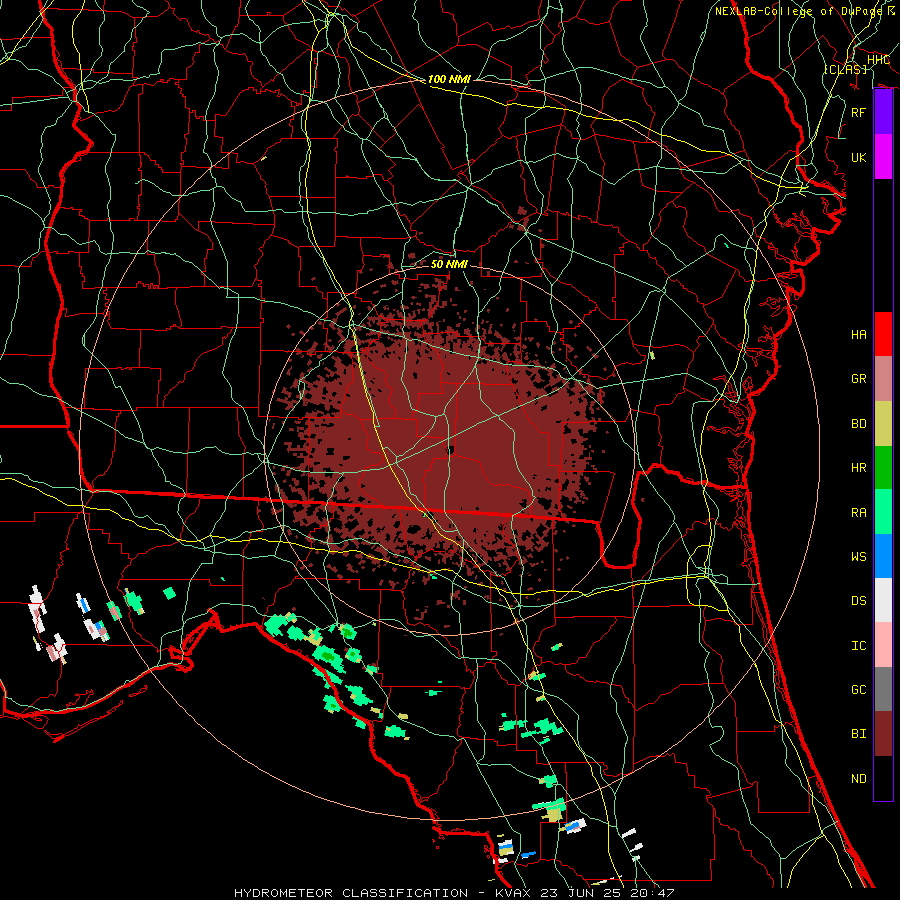
Task: Click the DS legend label
Action: pos(858,601)
